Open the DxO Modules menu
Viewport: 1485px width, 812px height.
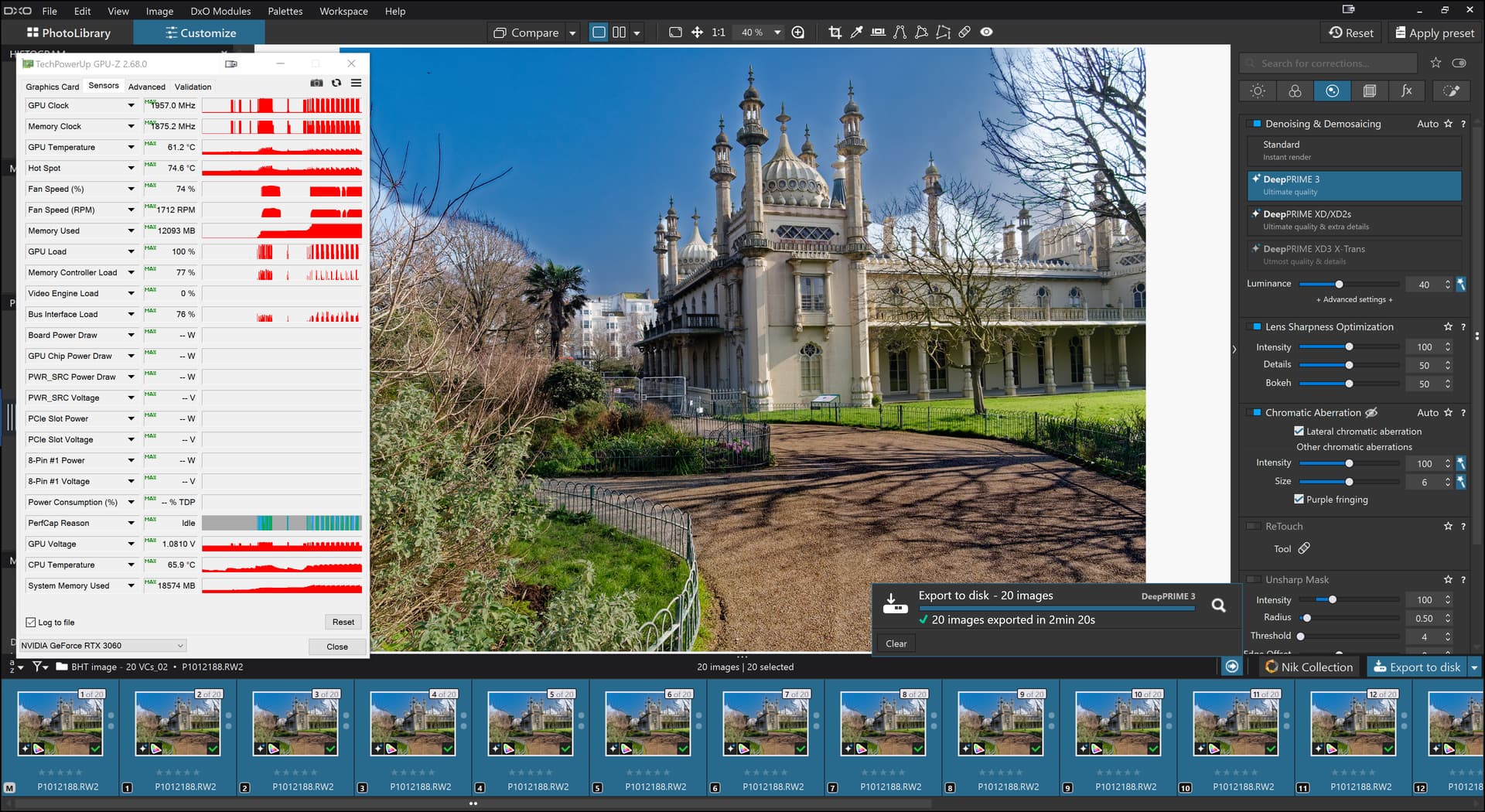[x=220, y=11]
